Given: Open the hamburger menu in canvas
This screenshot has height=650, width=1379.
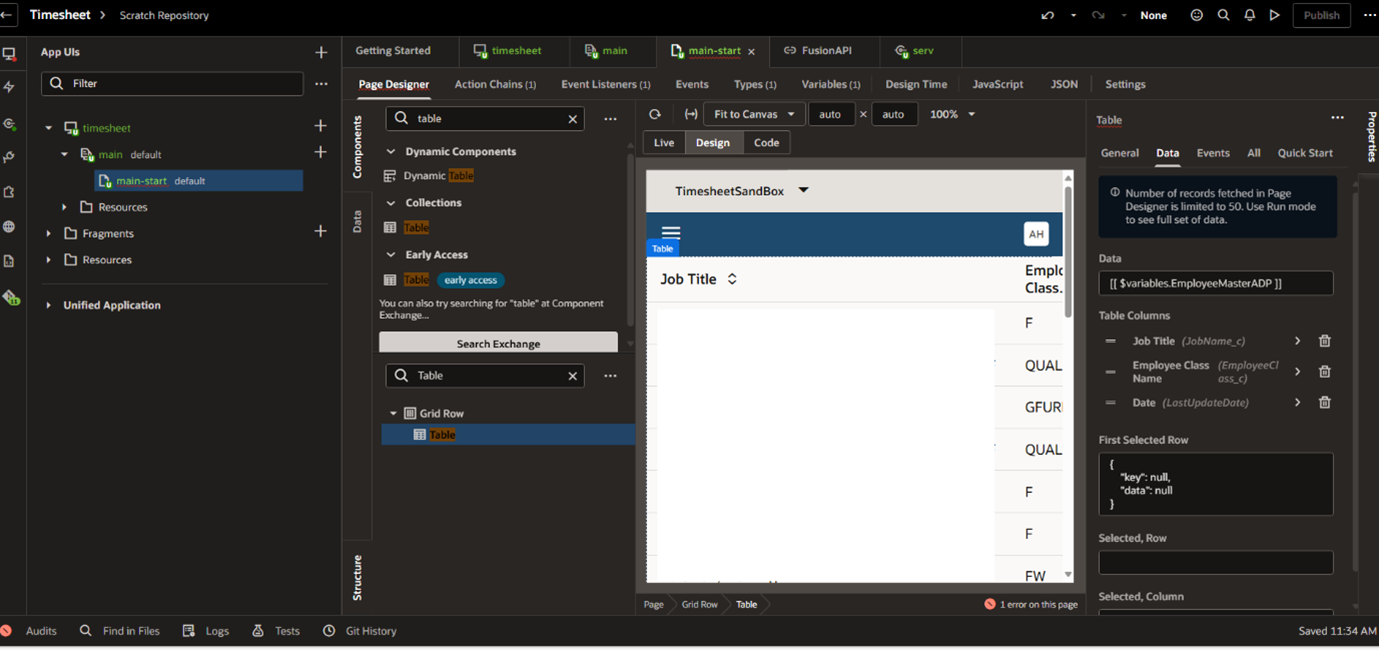Looking at the screenshot, I should click(x=671, y=233).
